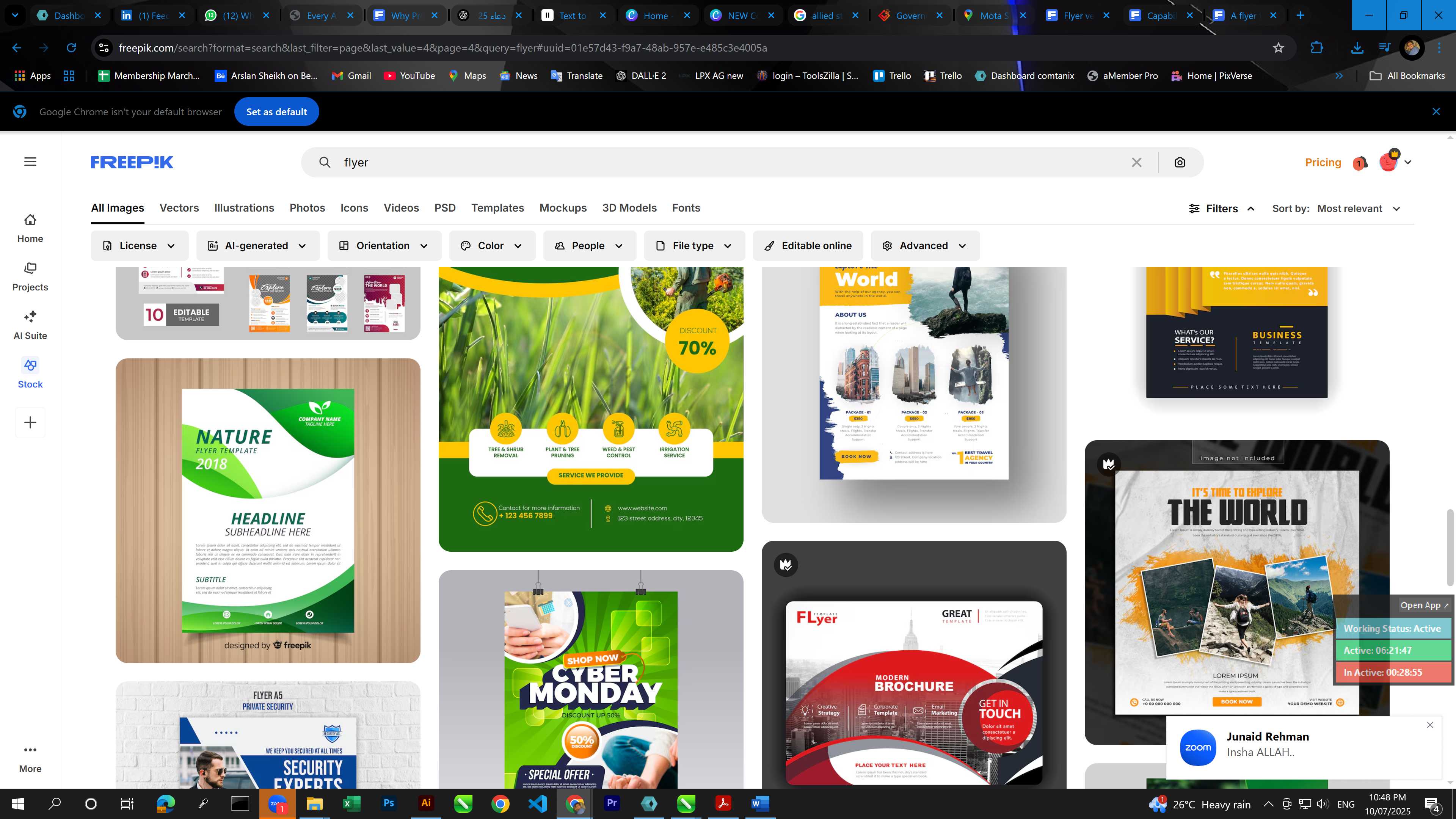Expand the Advanced filter dropdown

point(925,245)
